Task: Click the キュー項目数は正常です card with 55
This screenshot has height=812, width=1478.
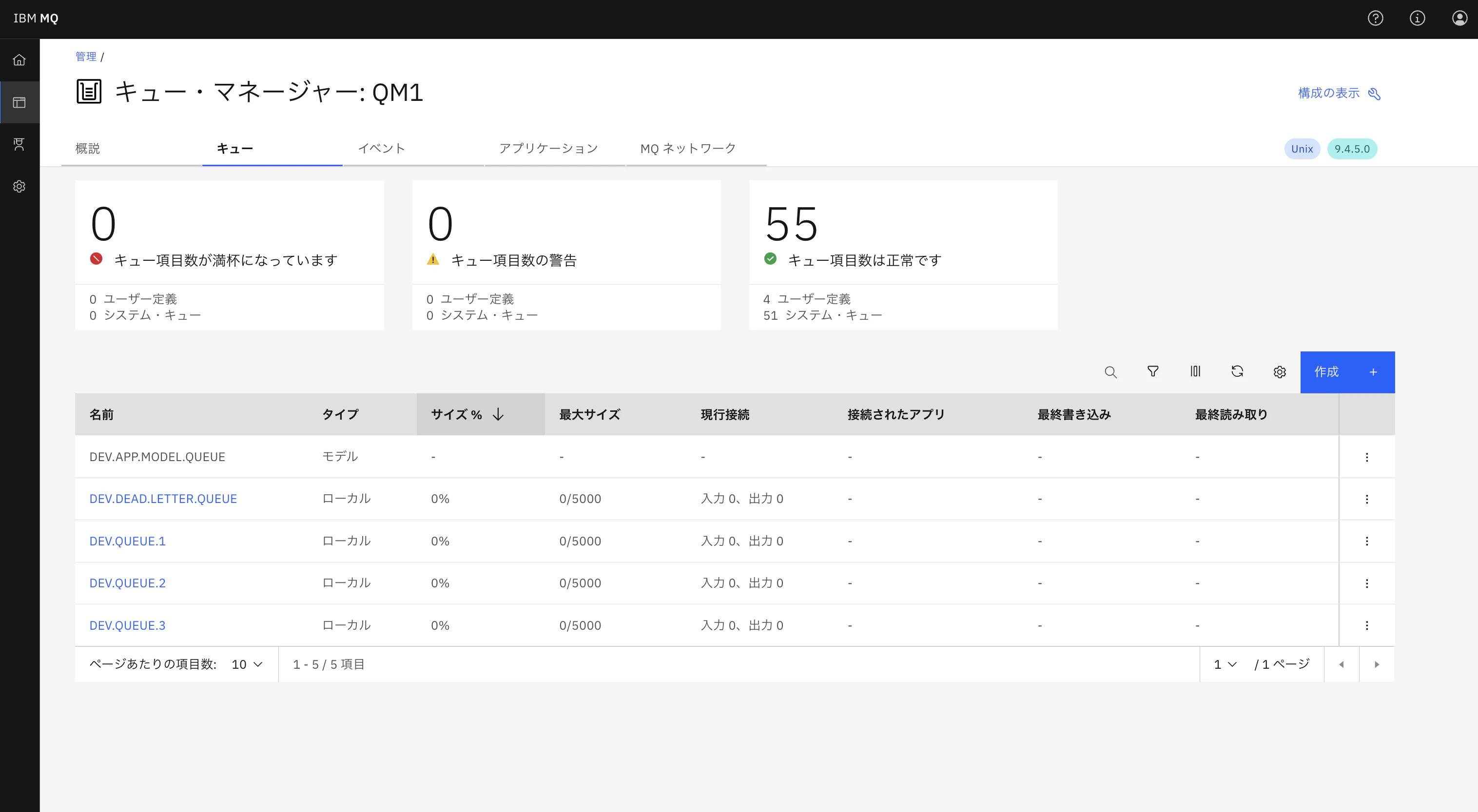Action: click(903, 255)
